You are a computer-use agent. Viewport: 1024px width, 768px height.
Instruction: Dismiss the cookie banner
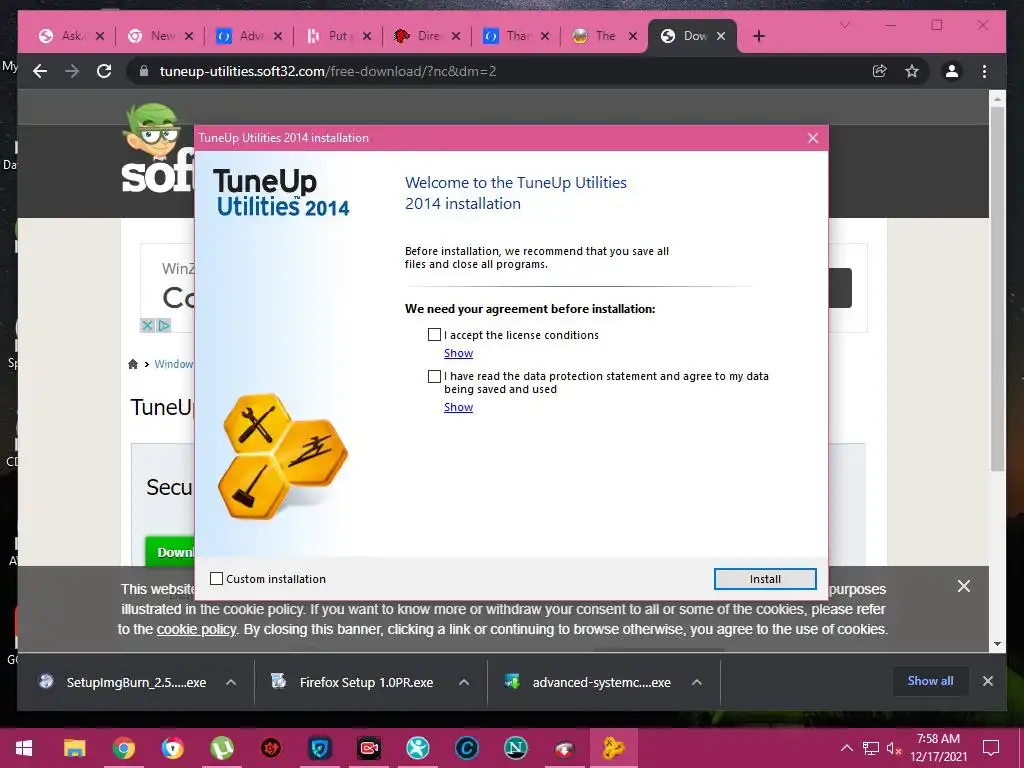[963, 586]
